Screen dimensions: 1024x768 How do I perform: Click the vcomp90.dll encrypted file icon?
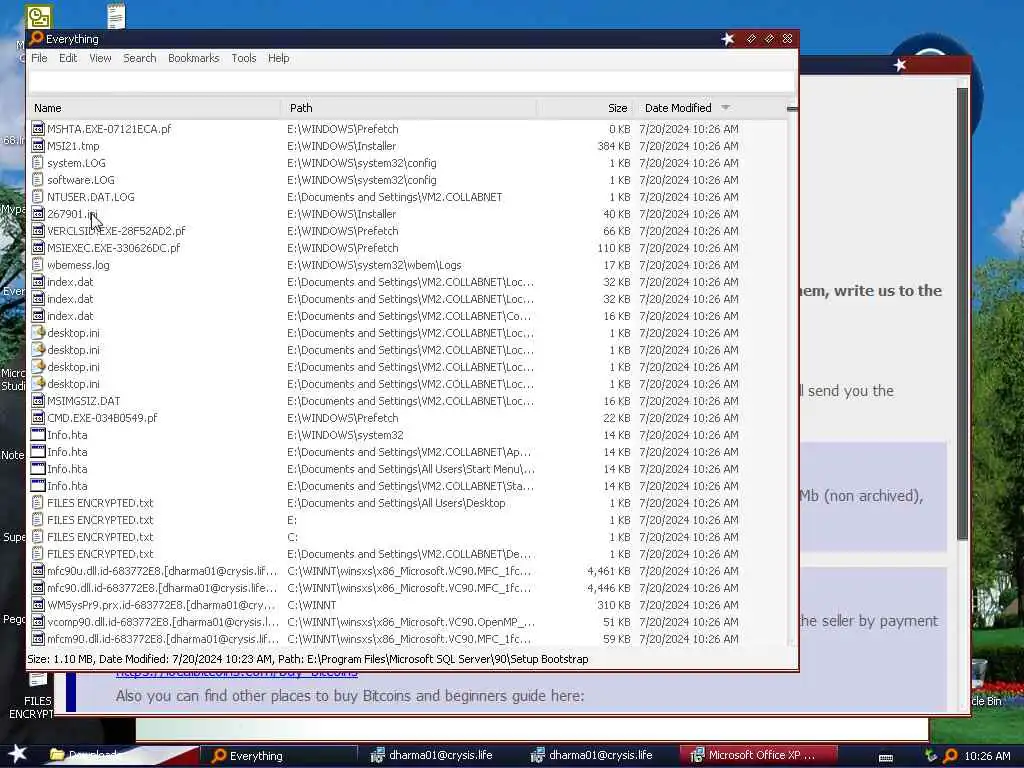pyautogui.click(x=38, y=621)
